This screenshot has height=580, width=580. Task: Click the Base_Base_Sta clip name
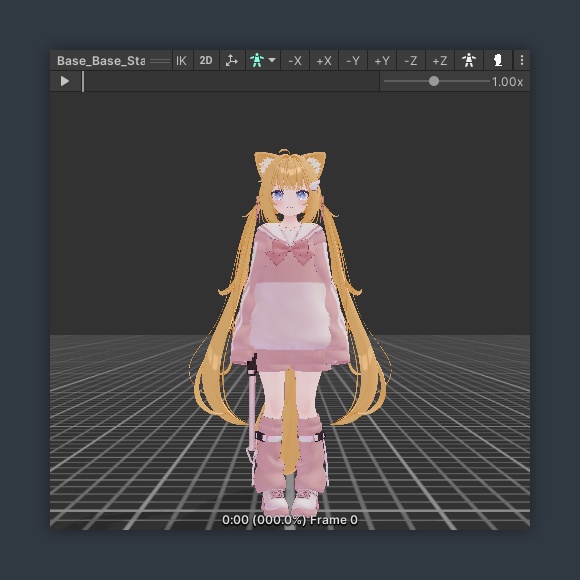101,61
